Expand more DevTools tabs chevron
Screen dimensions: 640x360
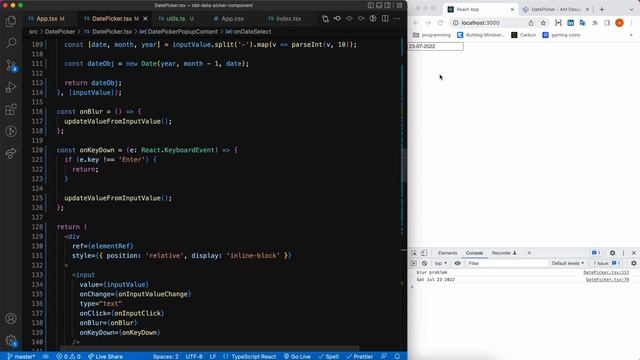(x=529, y=253)
